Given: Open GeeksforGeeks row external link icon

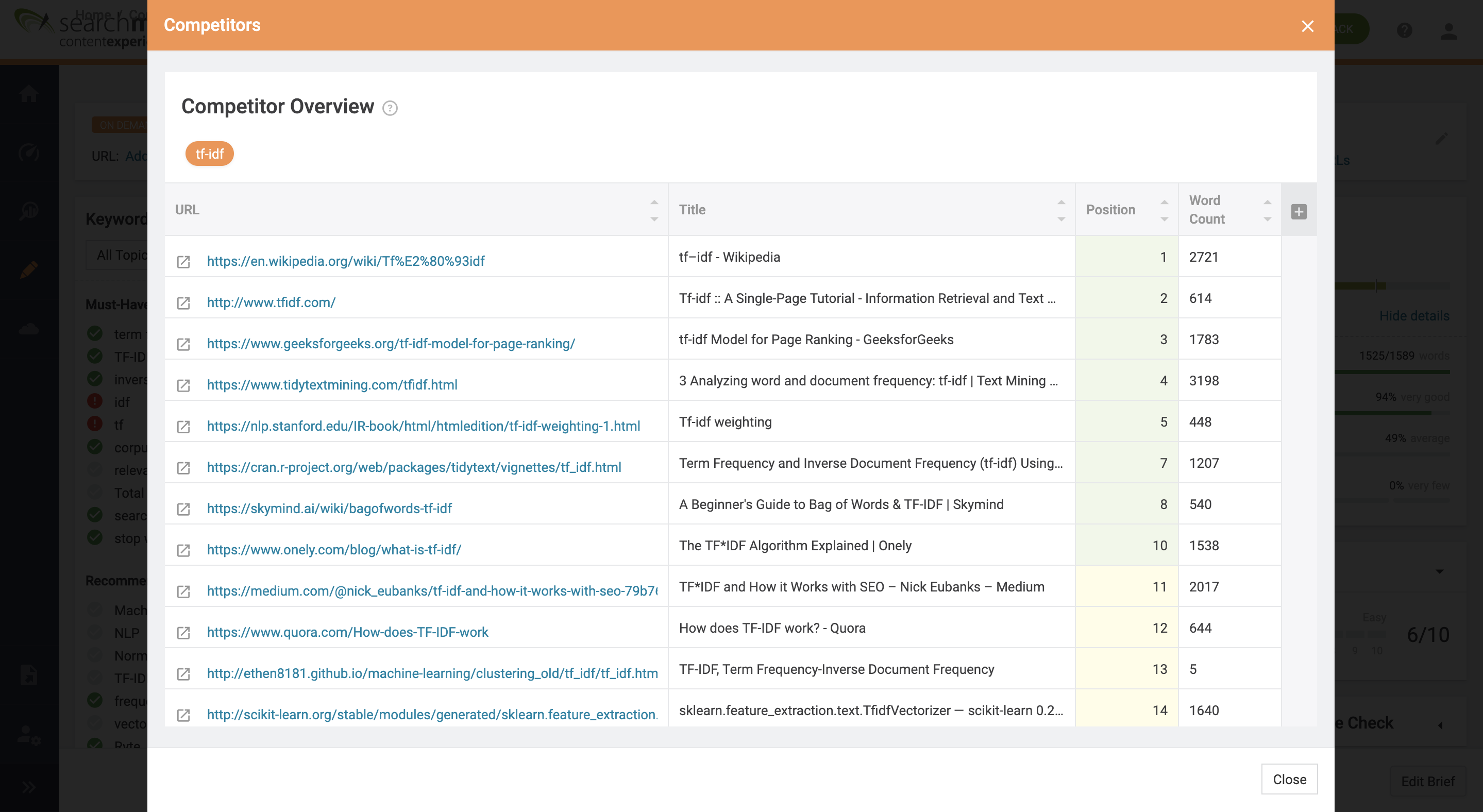Looking at the screenshot, I should 183,344.
